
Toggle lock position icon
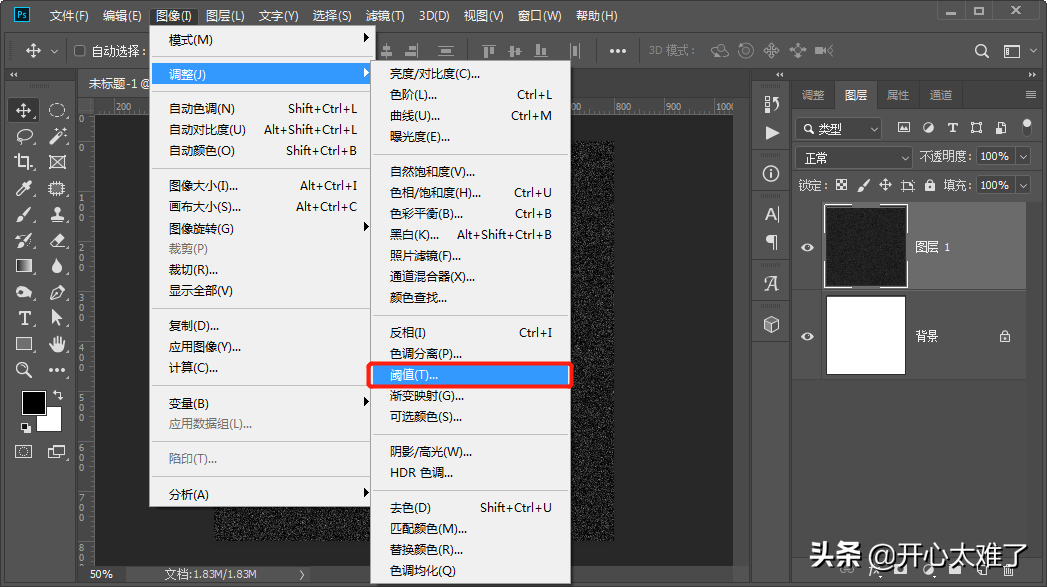(885, 185)
